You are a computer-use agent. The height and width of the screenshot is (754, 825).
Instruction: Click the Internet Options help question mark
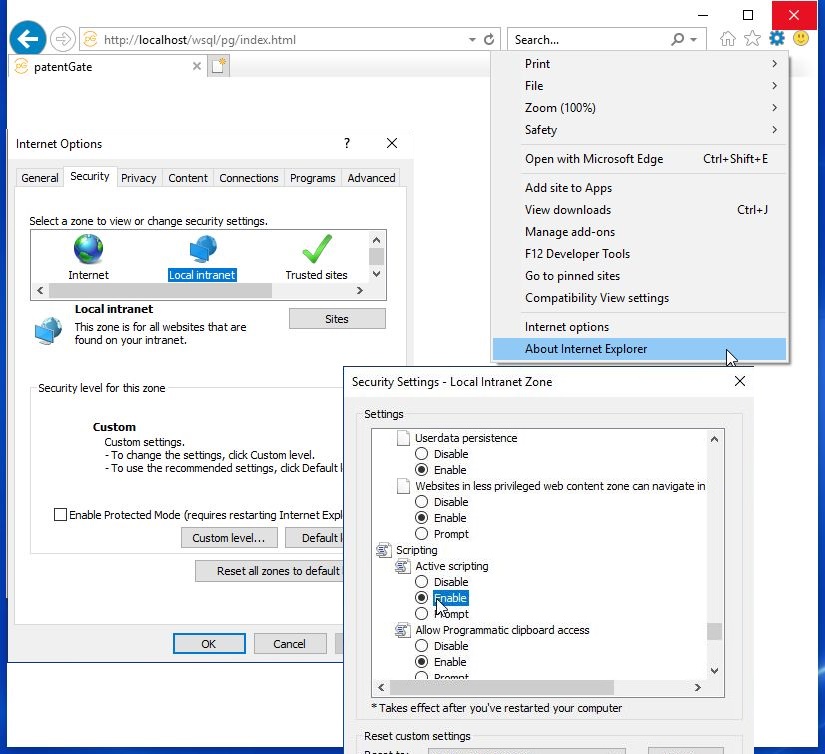click(x=347, y=143)
